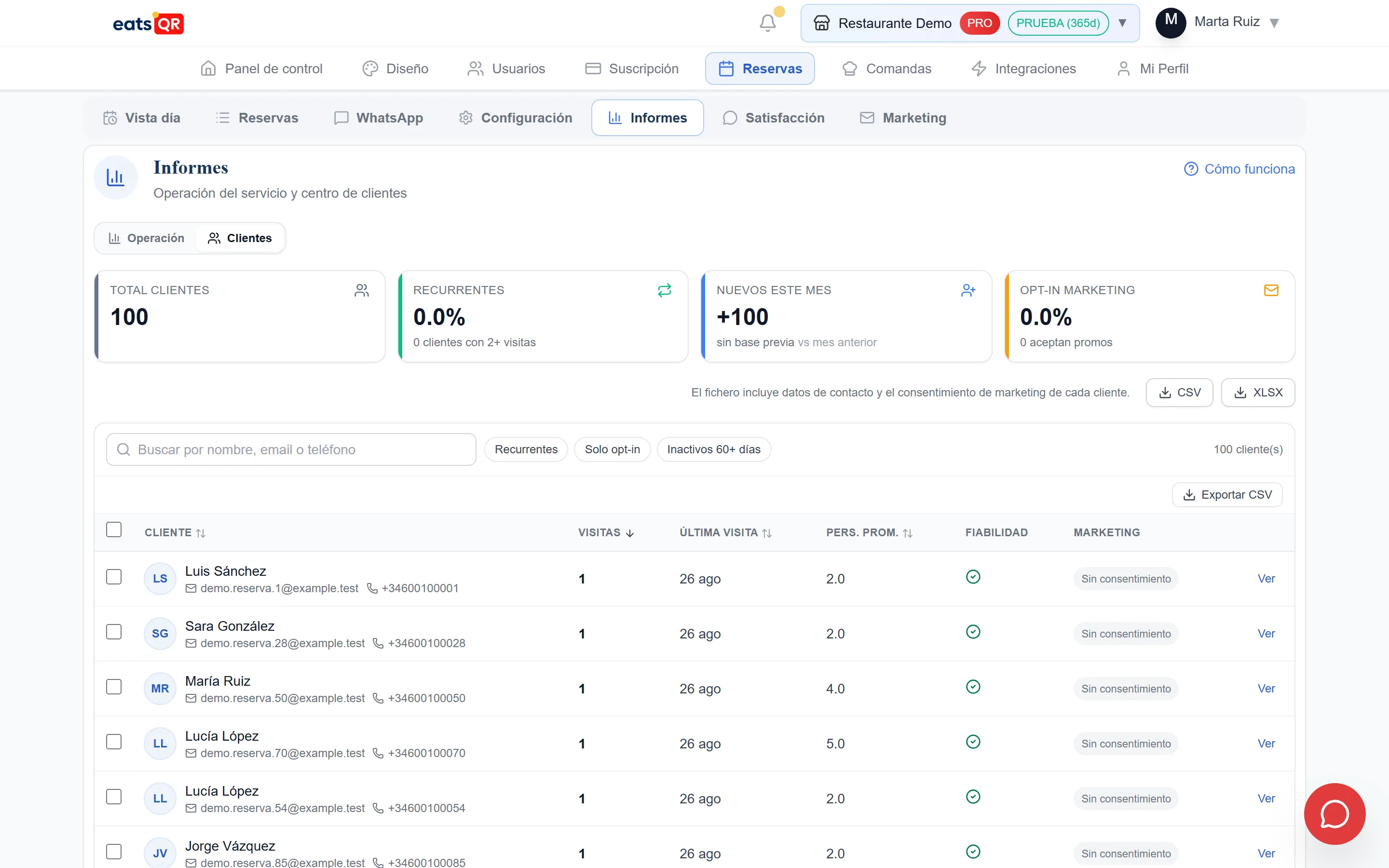Open the Cómo funciona help link
The width and height of the screenshot is (1389, 868).
[1239, 169]
